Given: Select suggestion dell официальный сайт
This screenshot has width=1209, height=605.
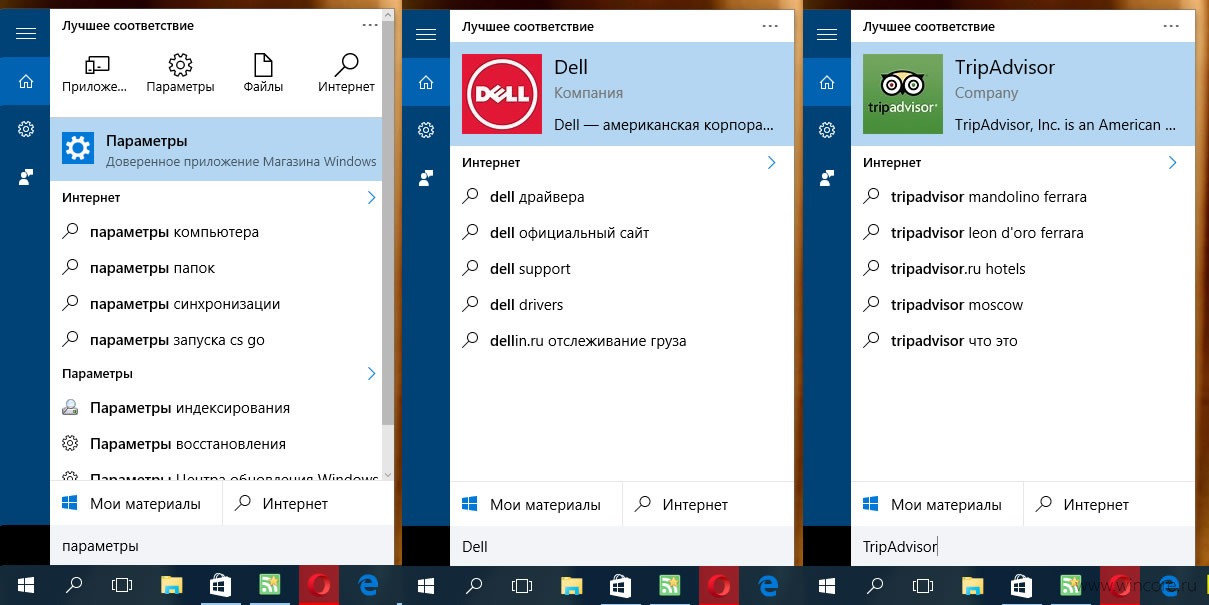Looking at the screenshot, I should pyautogui.click(x=622, y=233).
